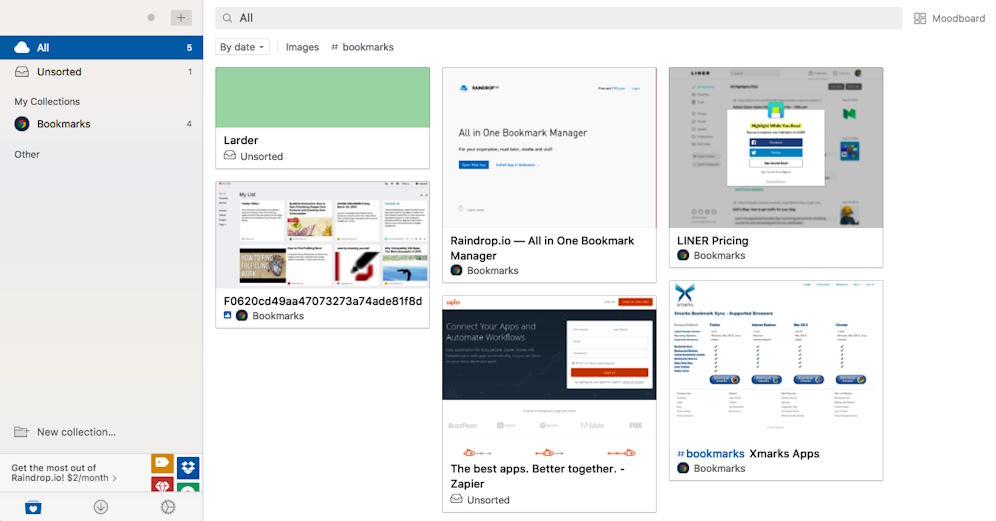Viewport: 996px width, 521px height.
Task: Open the Bookmarks collection in sidebar
Action: point(102,124)
